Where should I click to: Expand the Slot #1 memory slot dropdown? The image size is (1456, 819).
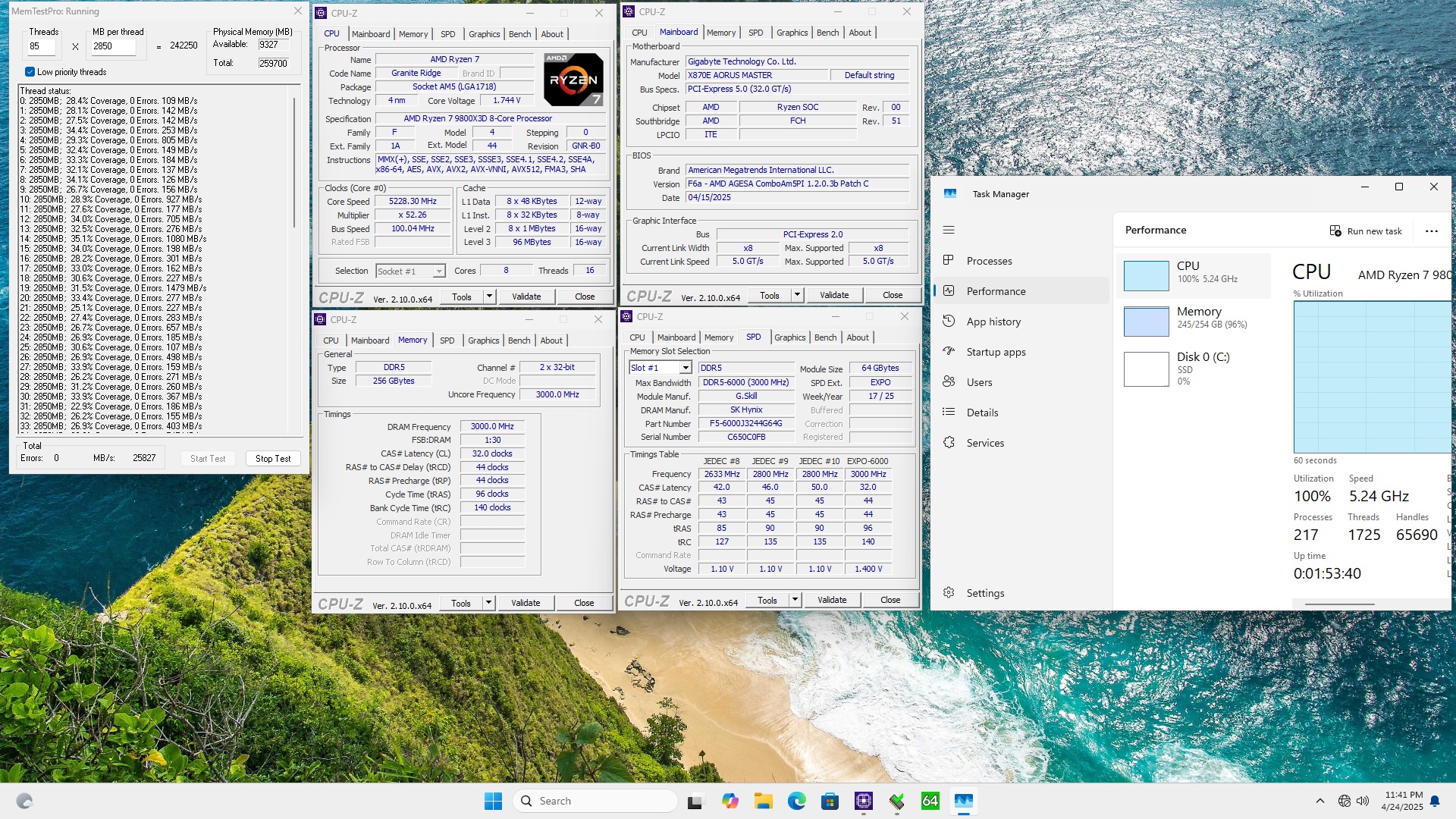coord(685,368)
